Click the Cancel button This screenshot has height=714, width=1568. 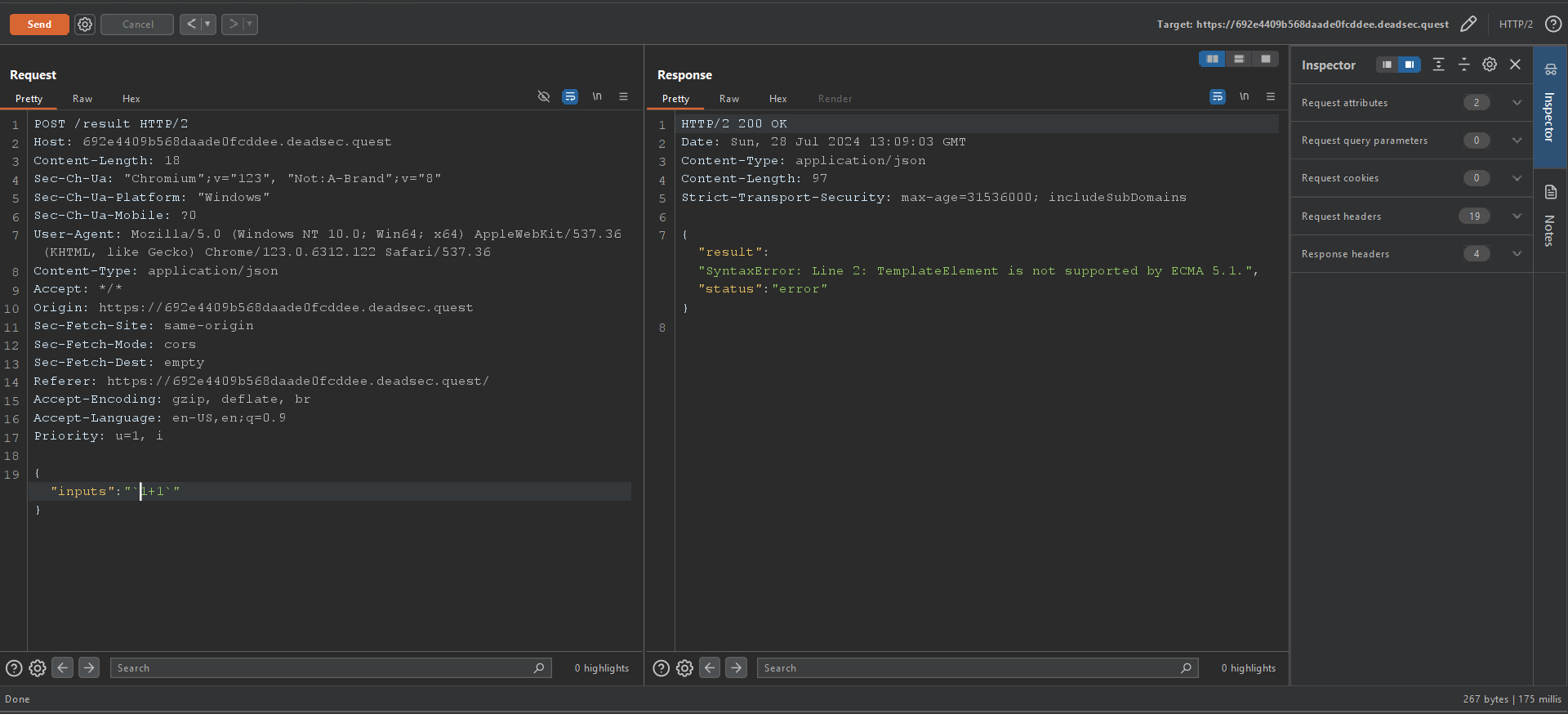(x=137, y=25)
